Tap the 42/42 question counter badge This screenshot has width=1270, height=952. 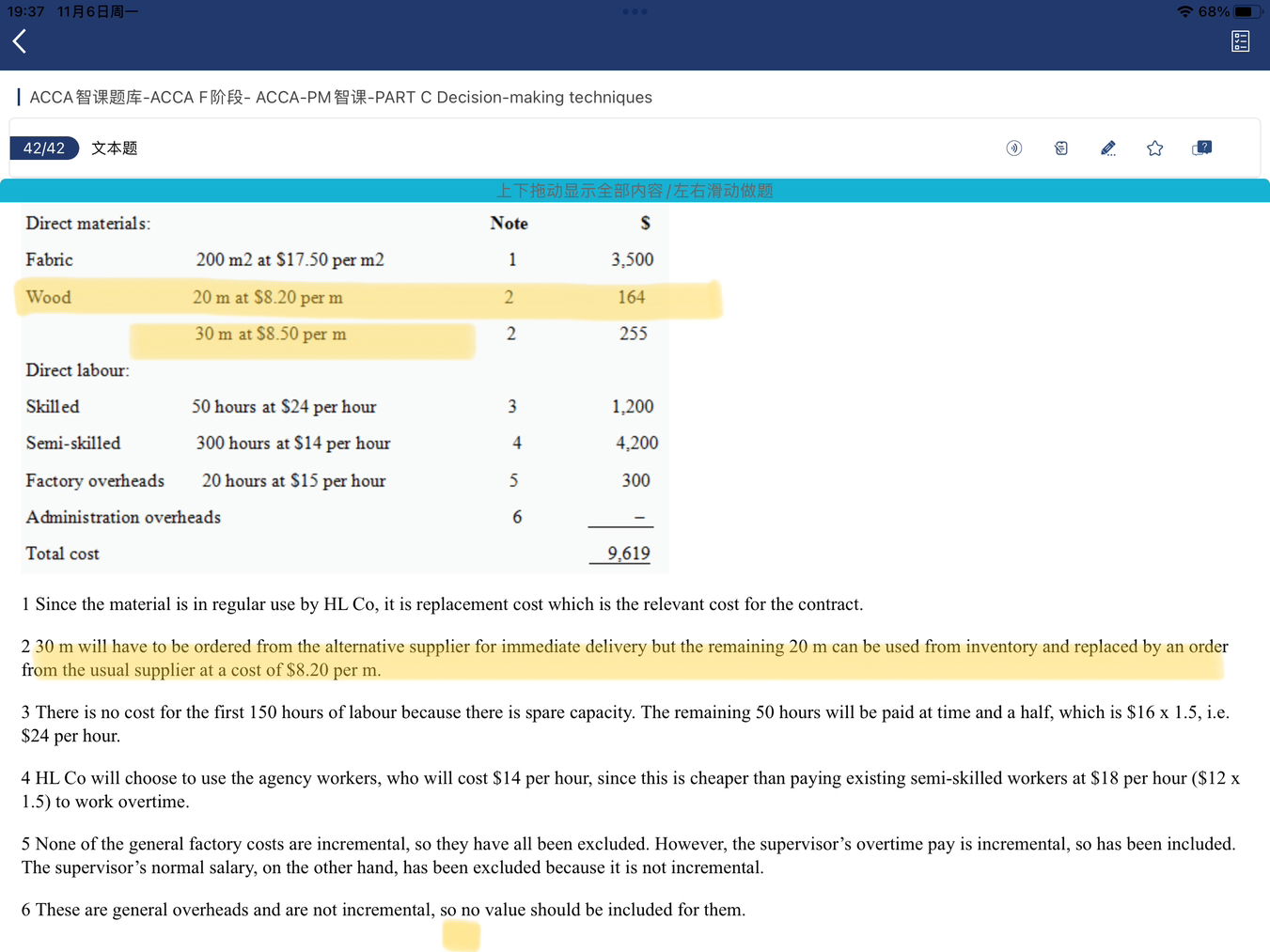[x=44, y=148]
